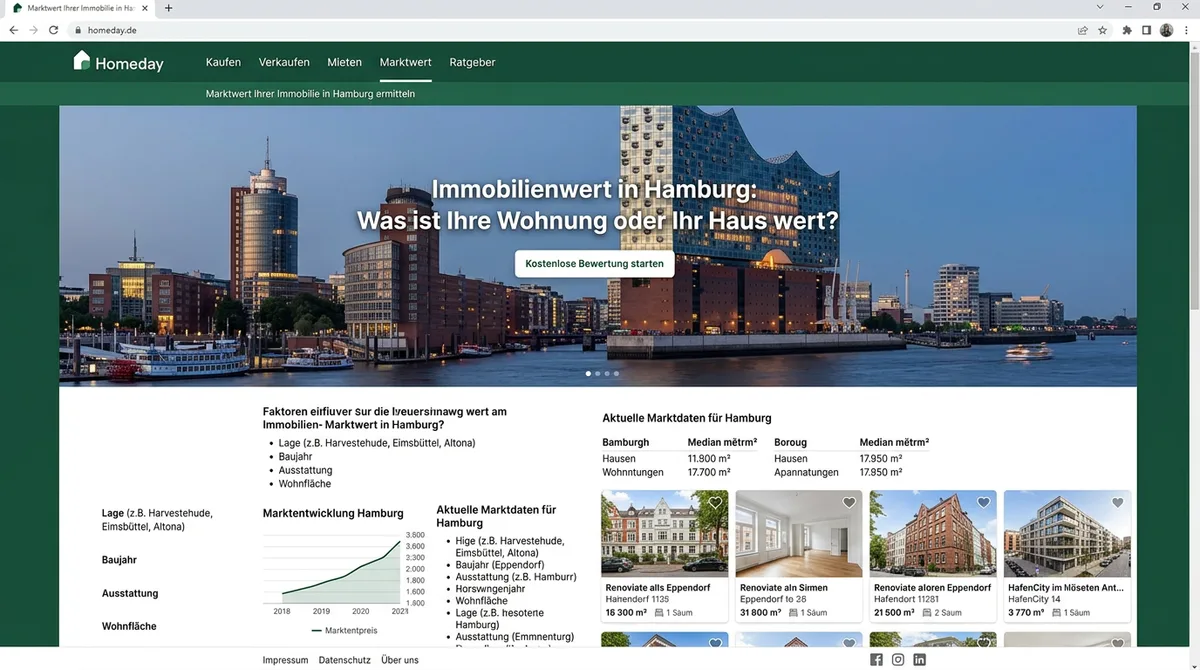Click Ausstattung label in left sidebar
Viewport: 1200px width, 670px height.
click(x=130, y=593)
